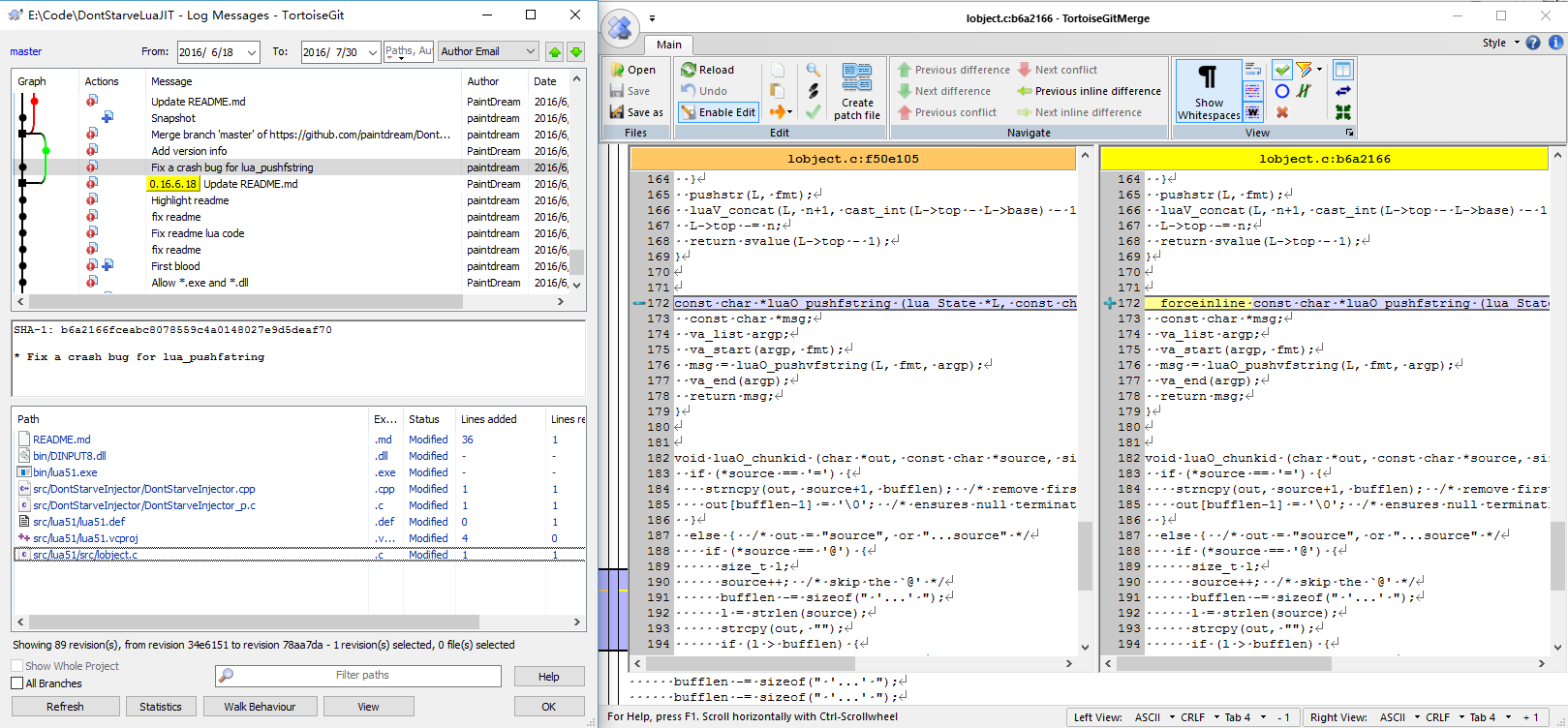Click the Reload icon in Edit group

pos(689,70)
